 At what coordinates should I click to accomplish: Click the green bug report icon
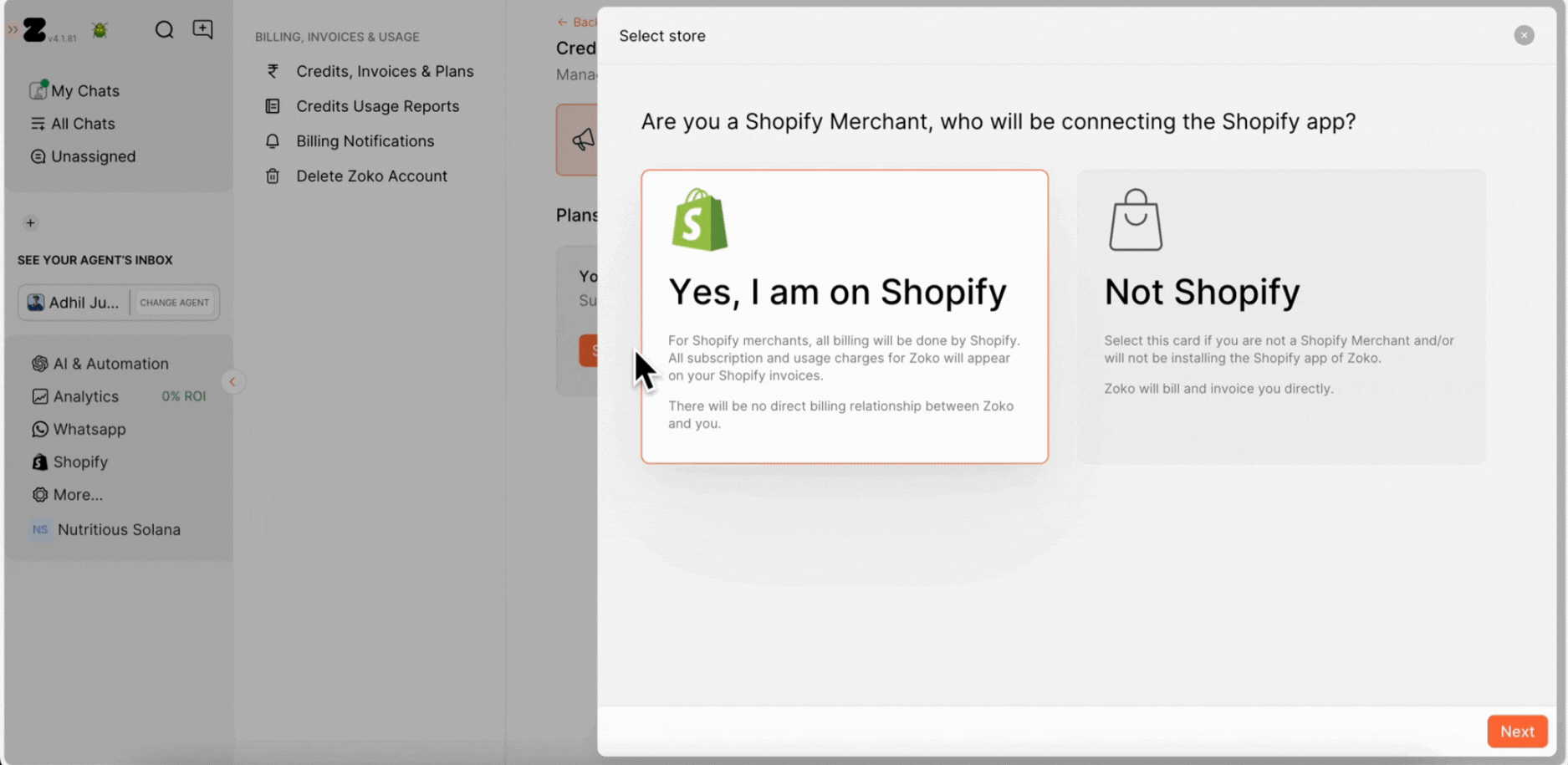pyautogui.click(x=100, y=30)
